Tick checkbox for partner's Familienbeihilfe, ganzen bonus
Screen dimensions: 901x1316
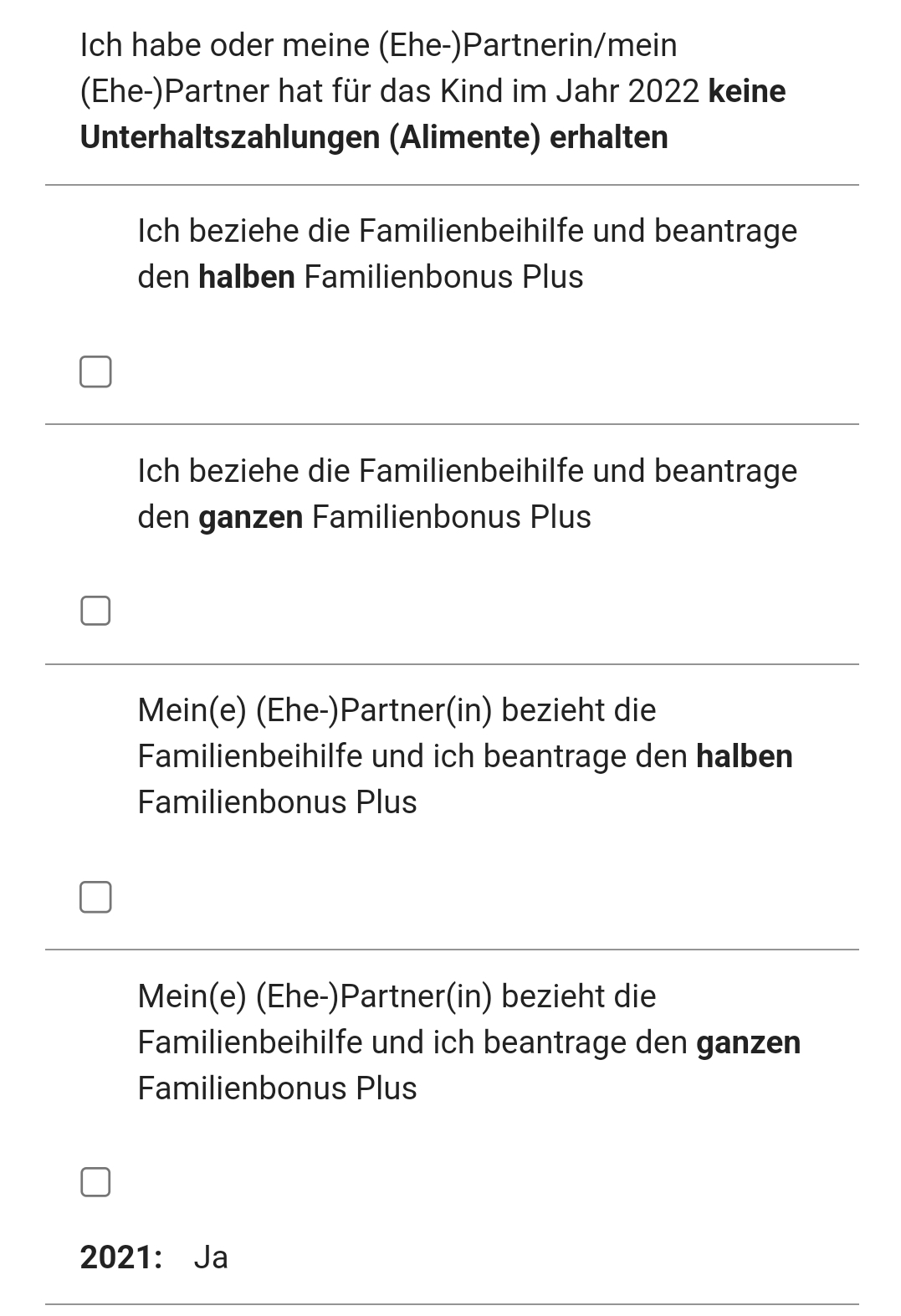coord(95,1182)
